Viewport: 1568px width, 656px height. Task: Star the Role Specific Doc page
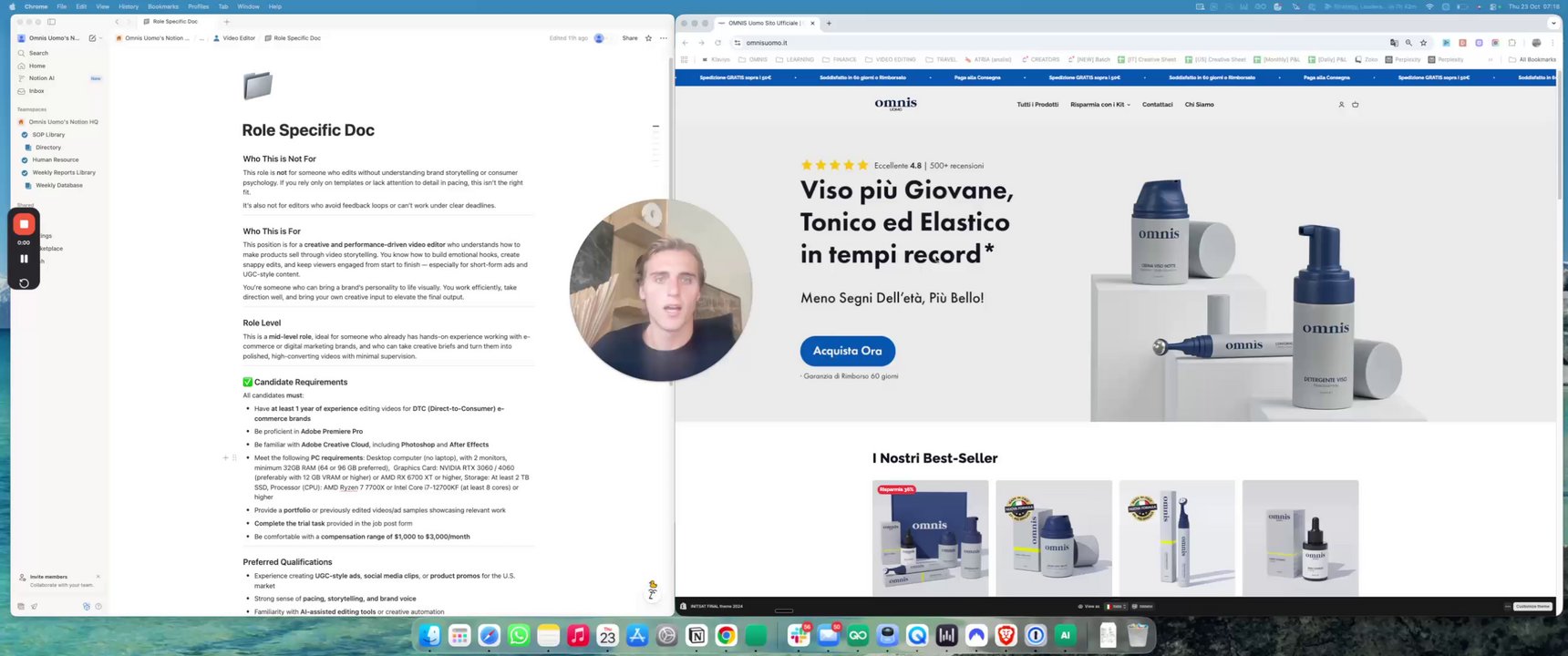[x=648, y=38]
